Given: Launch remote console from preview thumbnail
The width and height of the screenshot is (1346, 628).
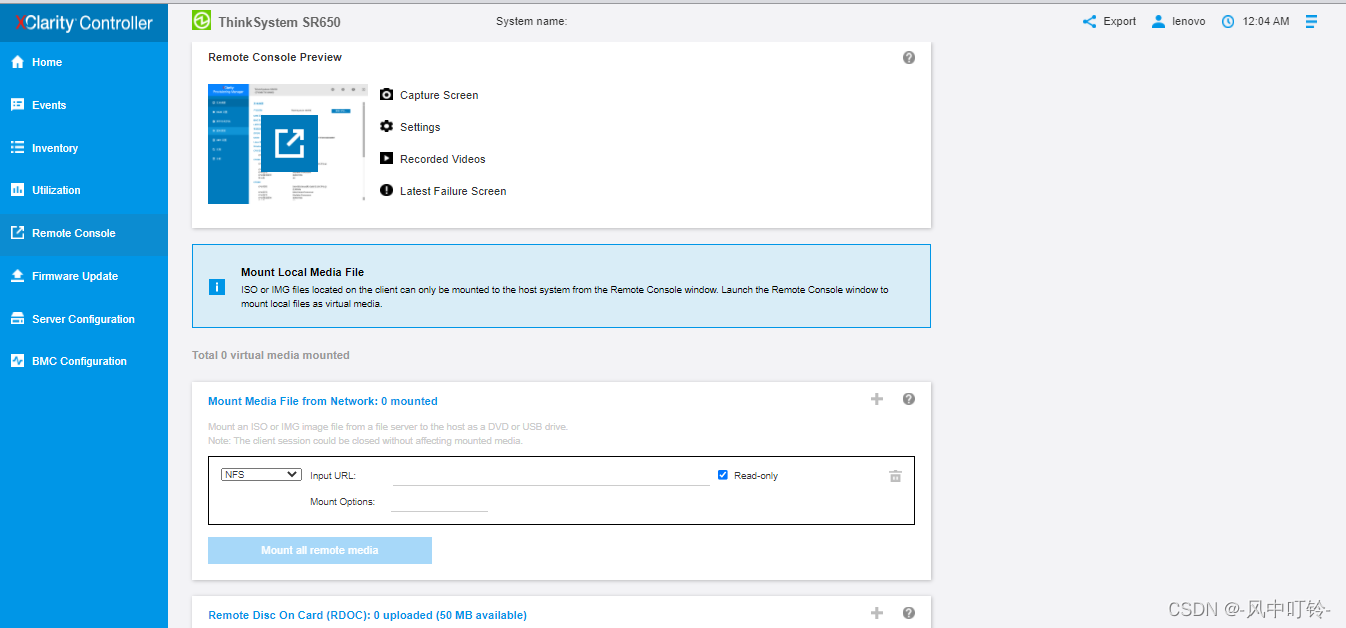Looking at the screenshot, I should pyautogui.click(x=289, y=144).
